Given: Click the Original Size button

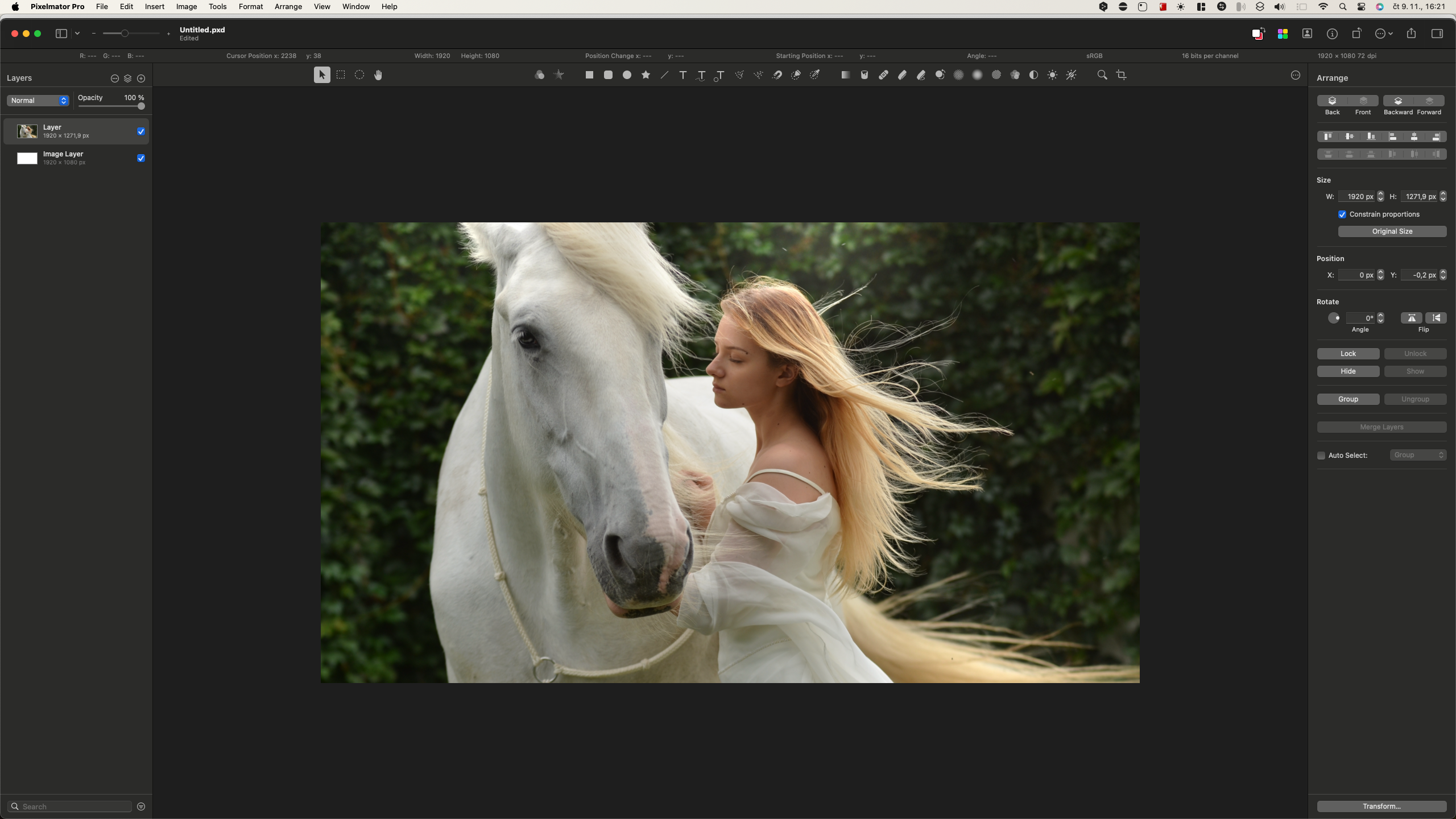Looking at the screenshot, I should click(1392, 231).
